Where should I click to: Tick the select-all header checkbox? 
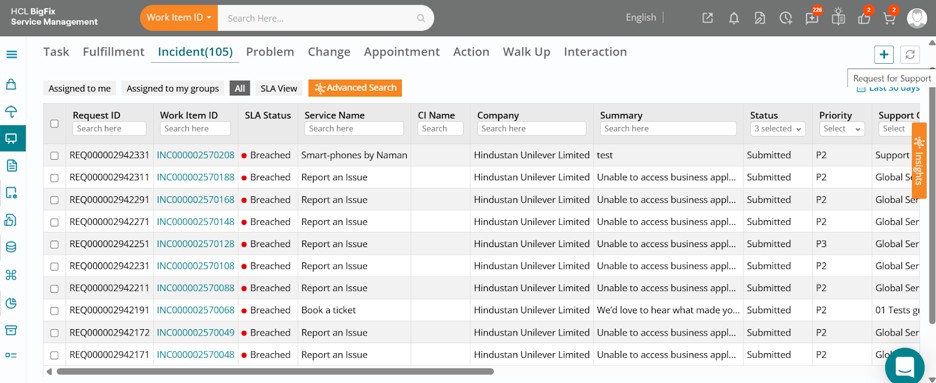click(54, 123)
